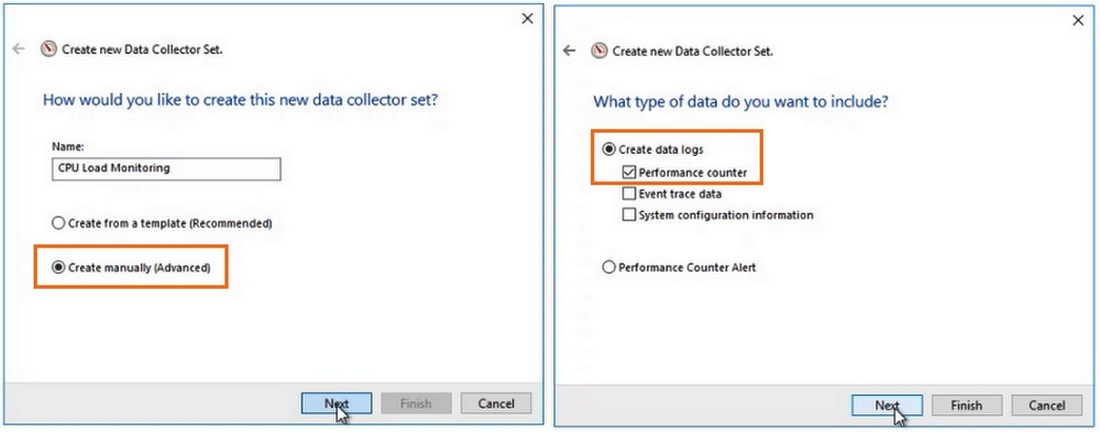The width and height of the screenshot is (1100, 433).
Task: Click right dialog title 'Create new Data Collector Set.'
Action: (693, 51)
